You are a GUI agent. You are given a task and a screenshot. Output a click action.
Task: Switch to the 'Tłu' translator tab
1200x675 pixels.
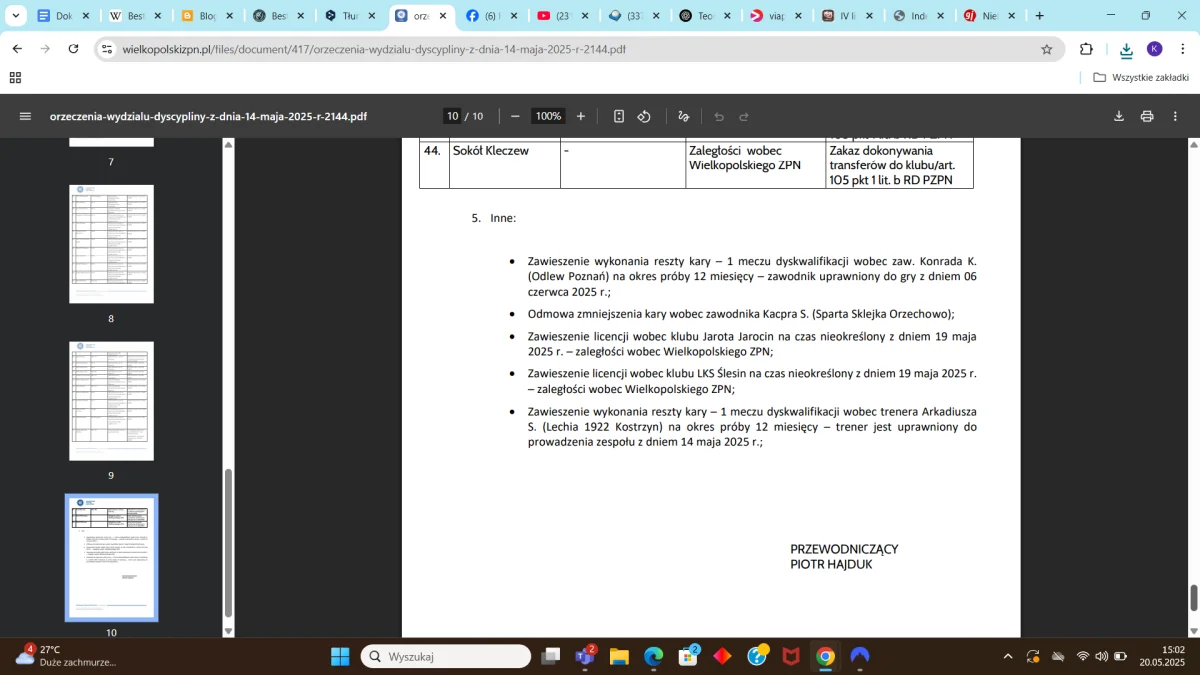[351, 16]
